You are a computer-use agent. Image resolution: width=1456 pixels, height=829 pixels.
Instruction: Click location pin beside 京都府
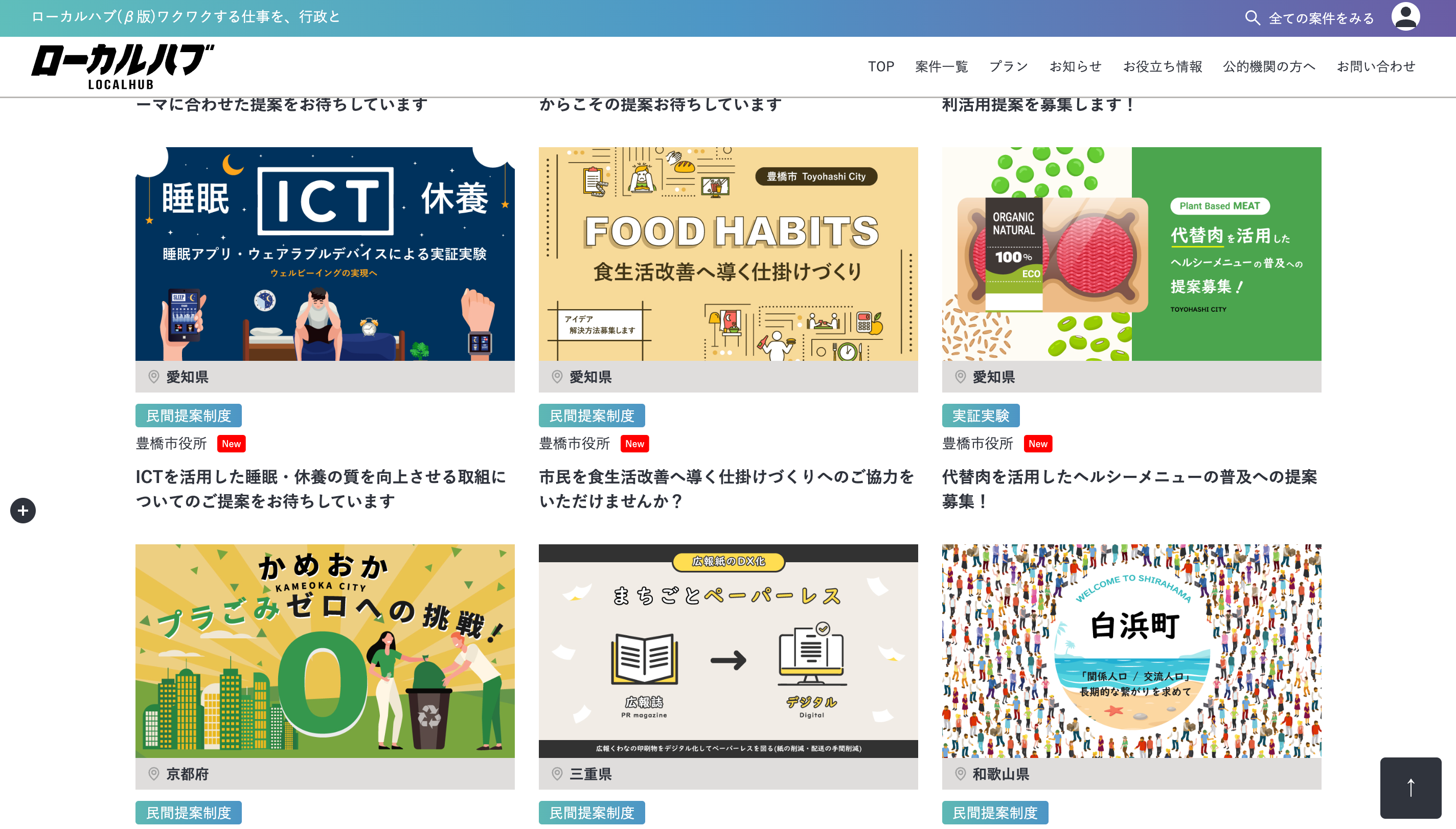point(154,774)
